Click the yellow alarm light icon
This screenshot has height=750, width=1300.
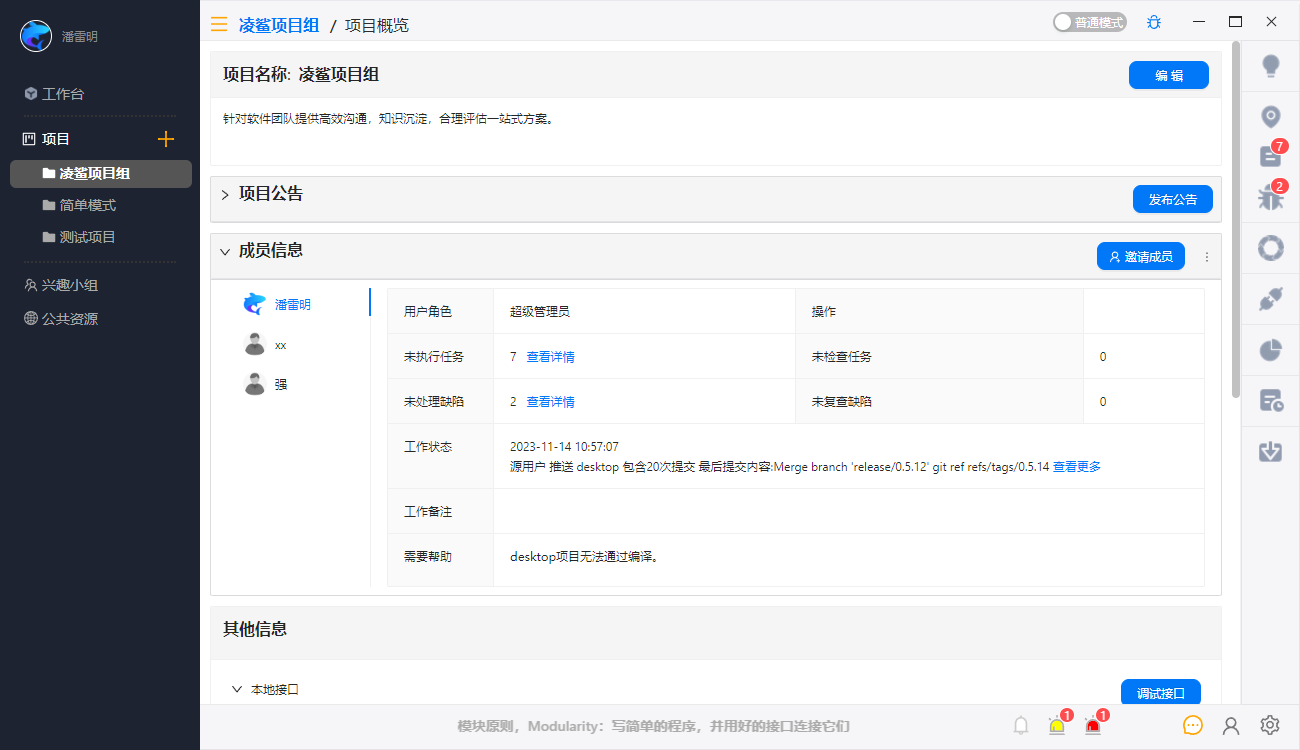(x=1057, y=726)
